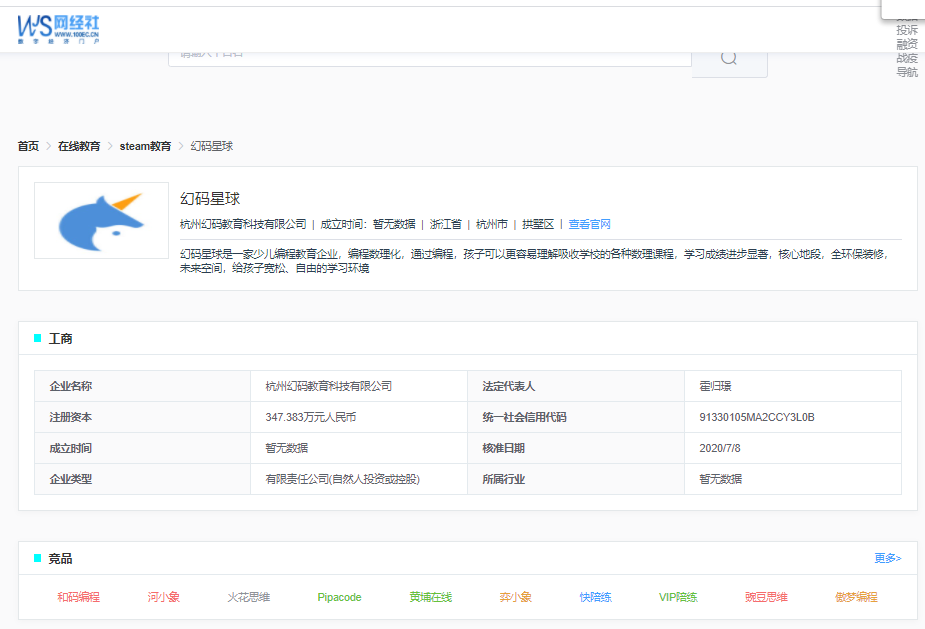The image size is (925, 629).
Task: Select 幻码星球 breadcrumb text
Action: tap(212, 146)
